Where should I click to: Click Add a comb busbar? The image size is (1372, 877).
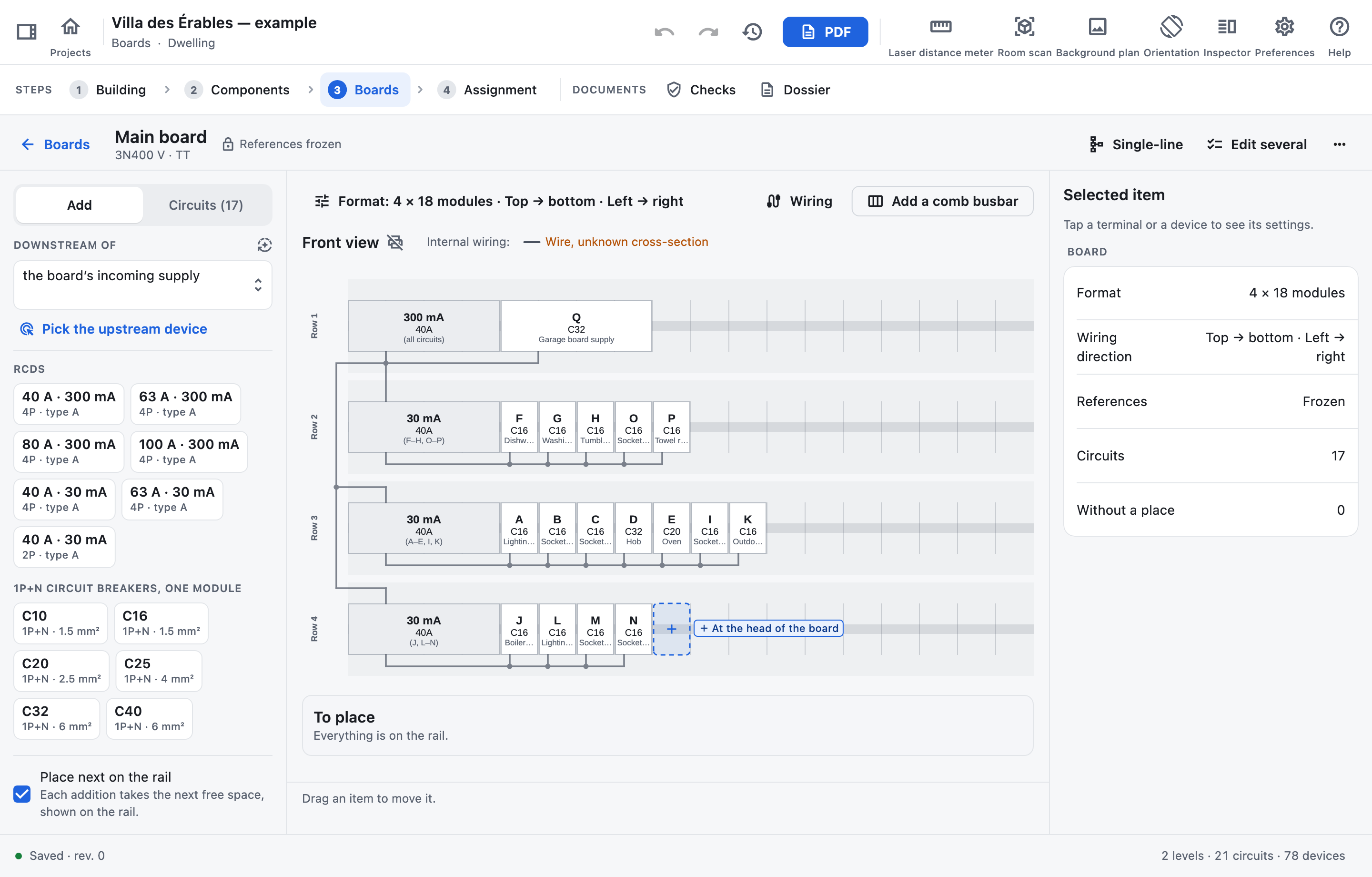click(x=942, y=201)
